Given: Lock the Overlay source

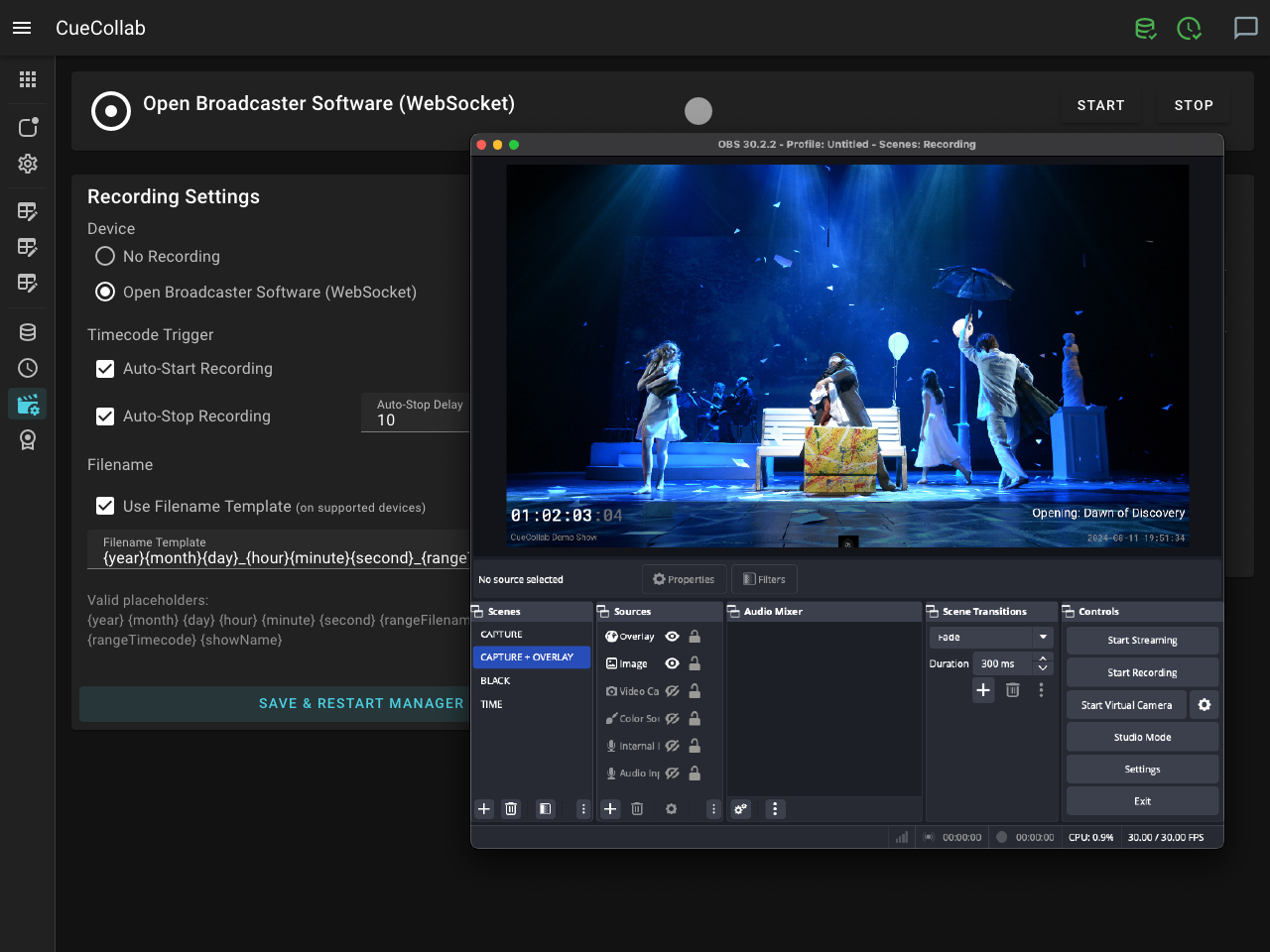Looking at the screenshot, I should point(695,637).
